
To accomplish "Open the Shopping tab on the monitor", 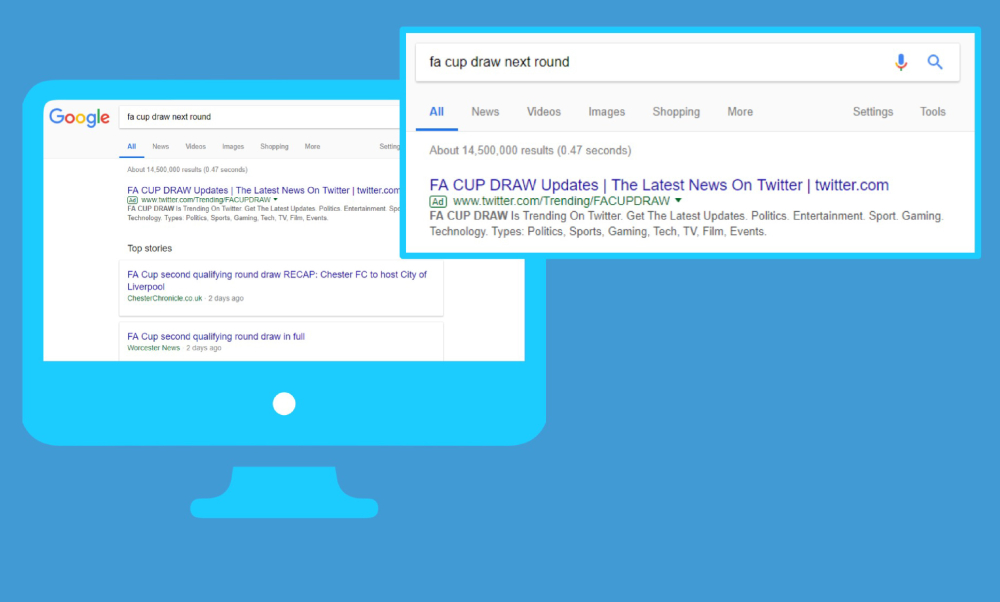I will tap(274, 147).
